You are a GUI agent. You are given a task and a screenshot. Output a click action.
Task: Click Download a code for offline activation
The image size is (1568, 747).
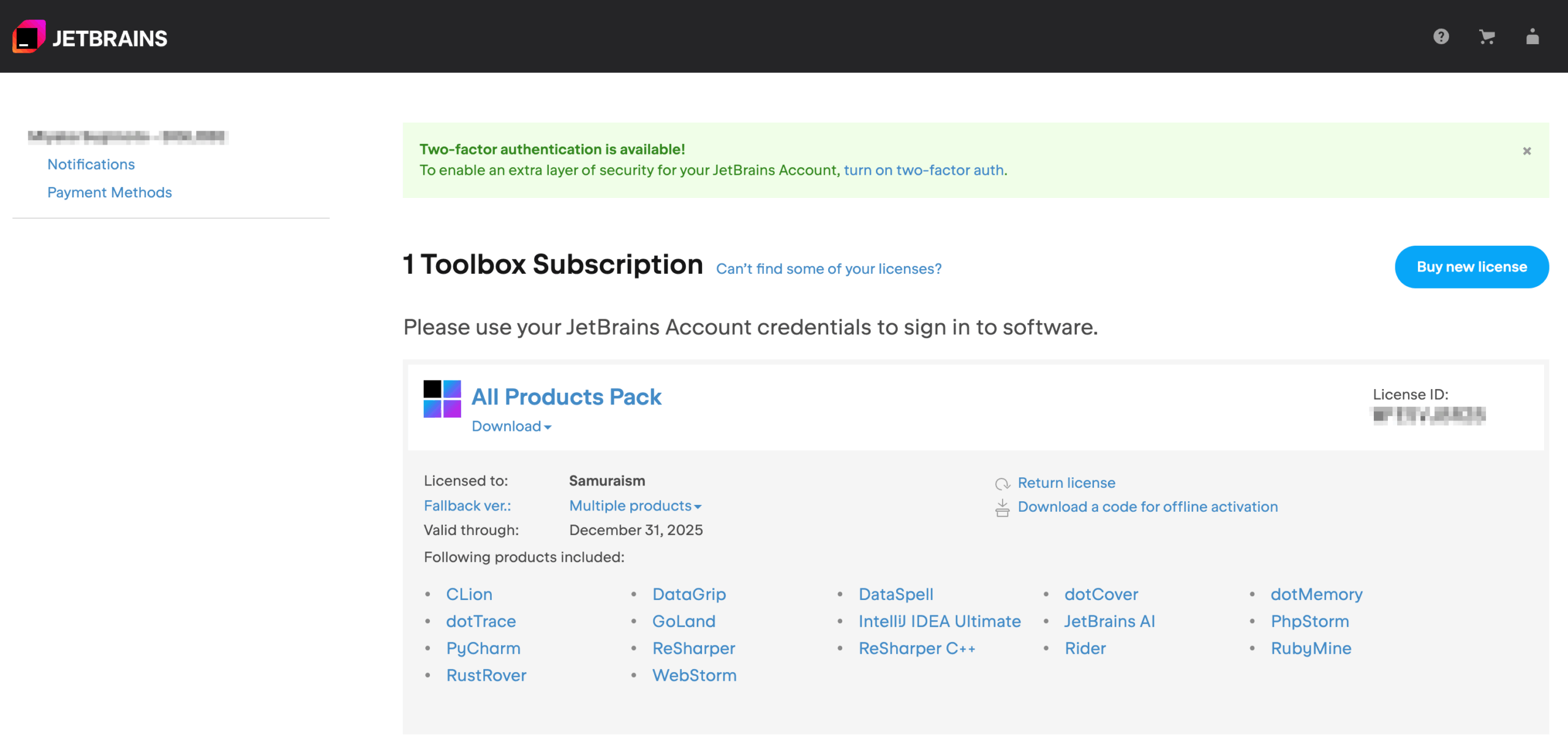point(1148,507)
